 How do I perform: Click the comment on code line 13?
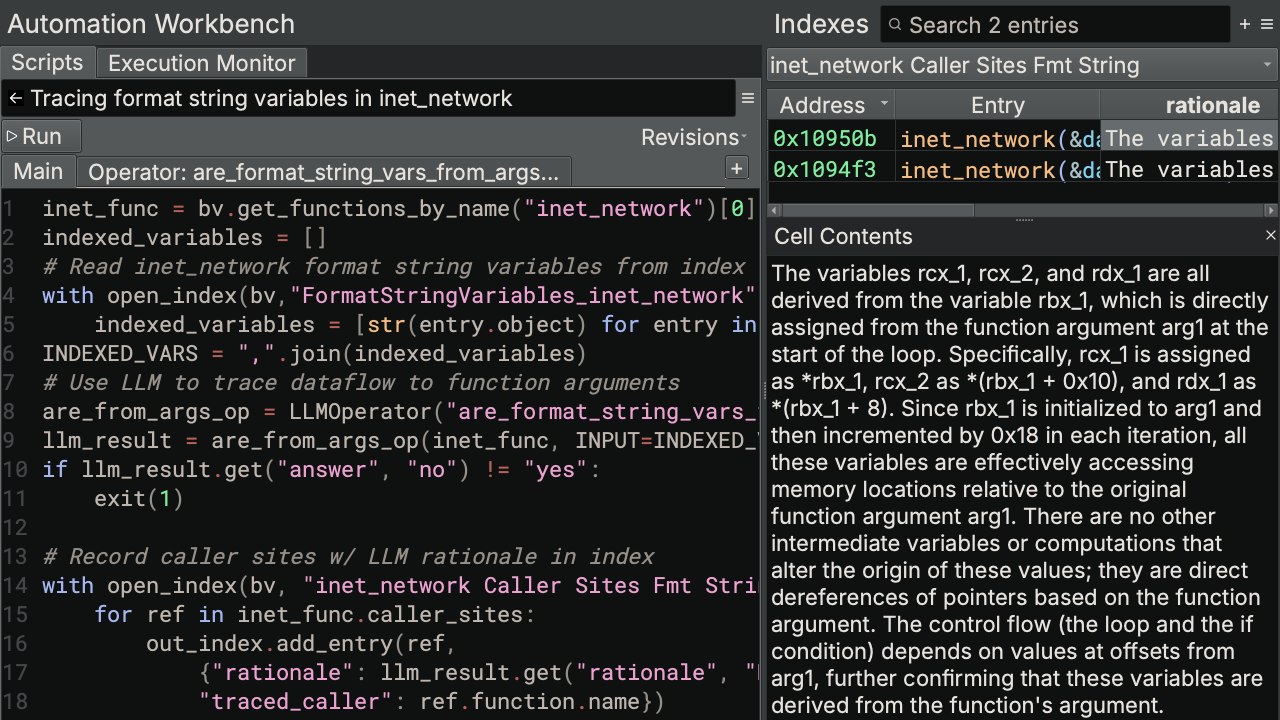click(348, 556)
